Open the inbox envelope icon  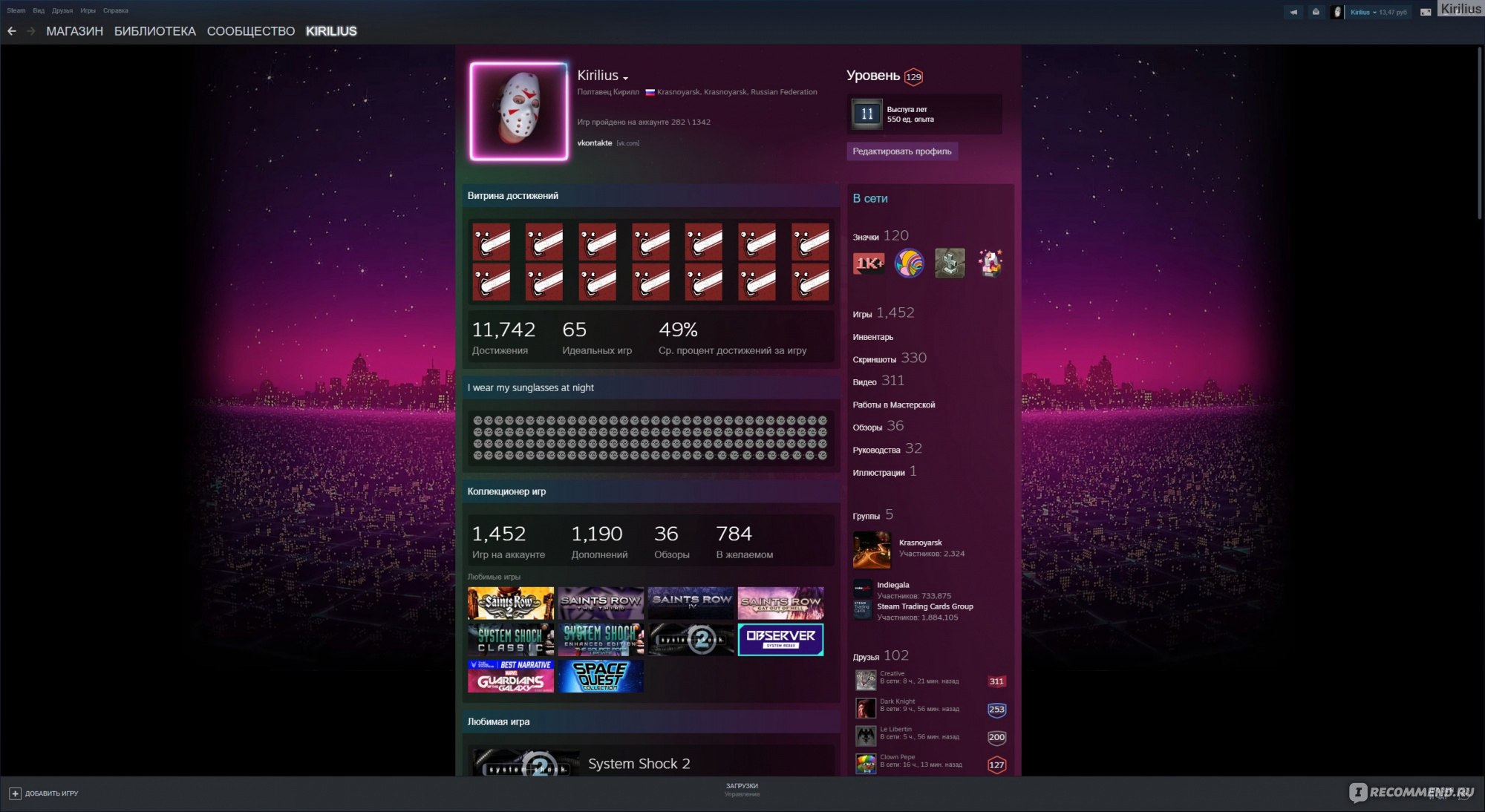1316,12
